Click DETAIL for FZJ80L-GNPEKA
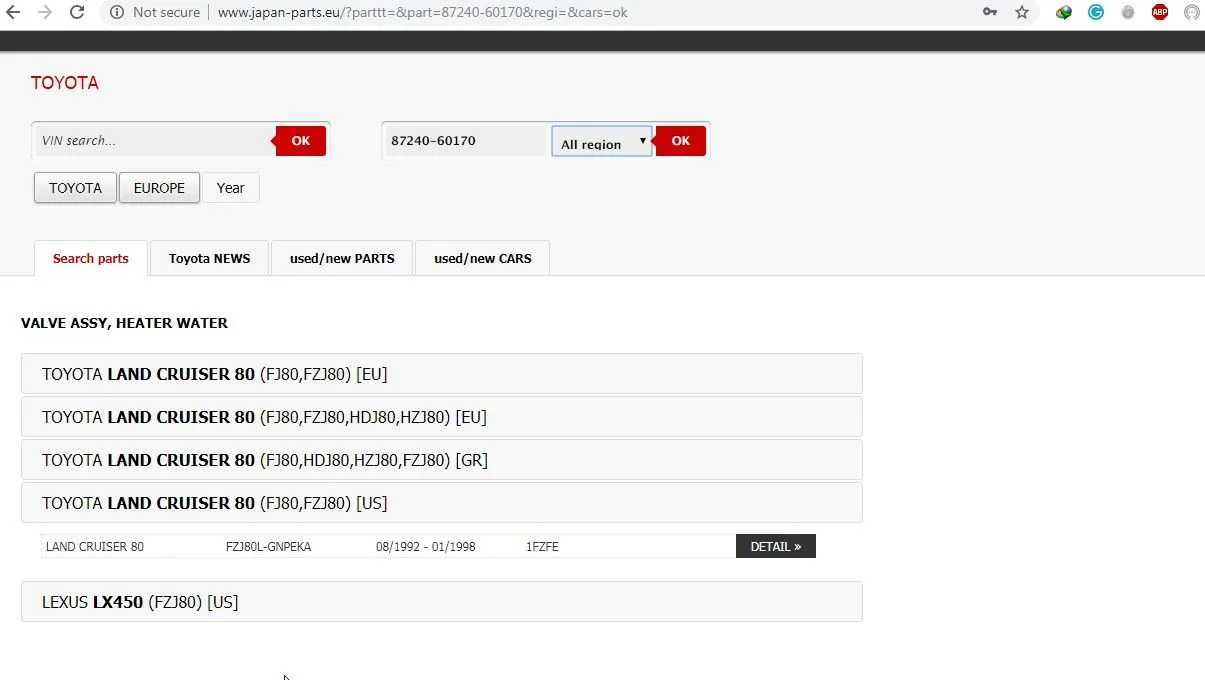1205x680 pixels. coord(775,546)
